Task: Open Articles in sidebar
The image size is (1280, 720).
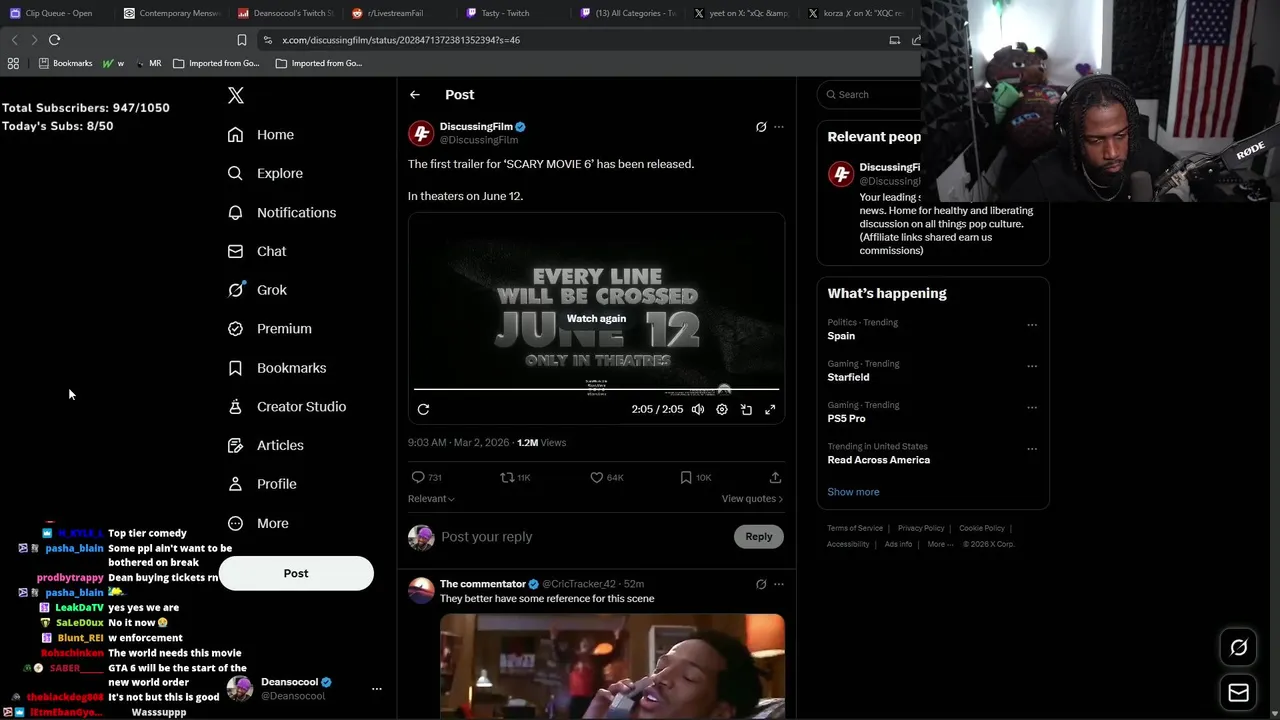Action: (265, 445)
